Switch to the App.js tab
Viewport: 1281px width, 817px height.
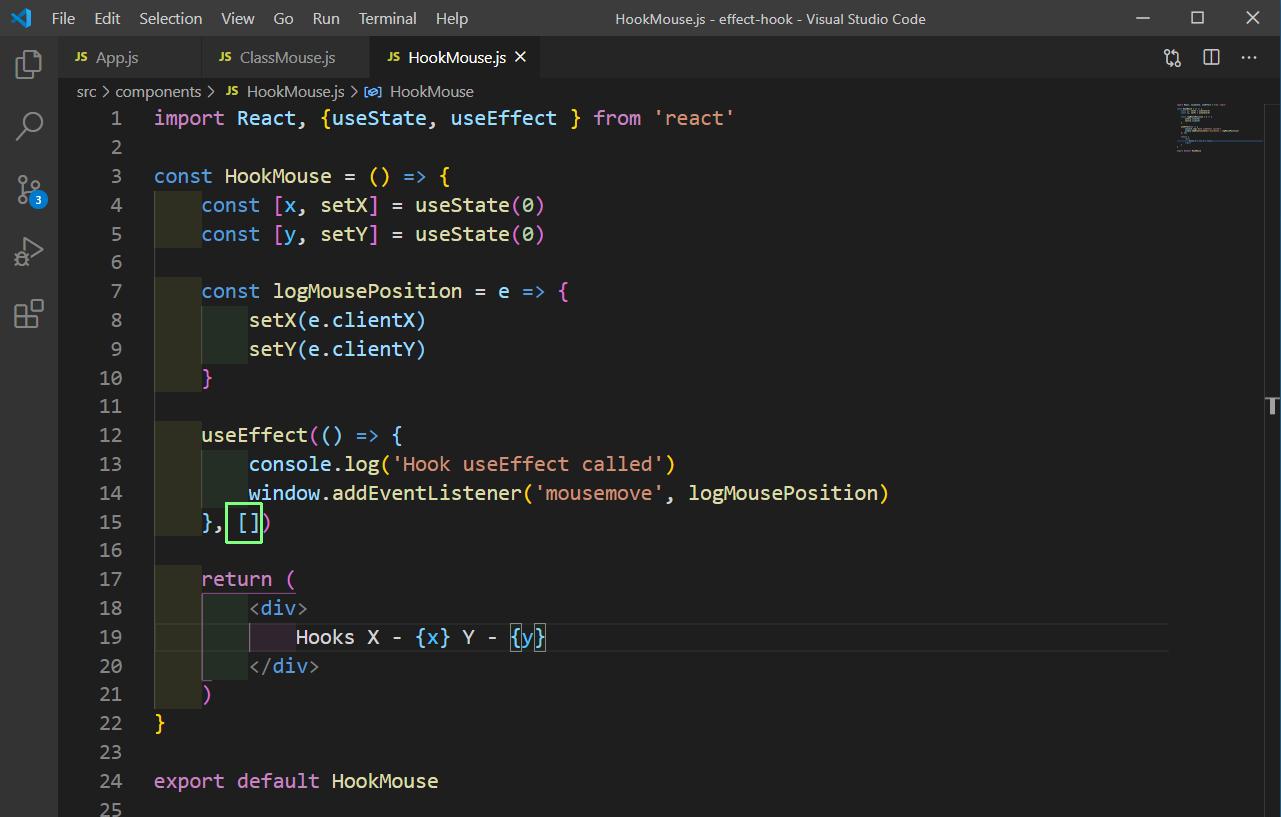coord(130,58)
